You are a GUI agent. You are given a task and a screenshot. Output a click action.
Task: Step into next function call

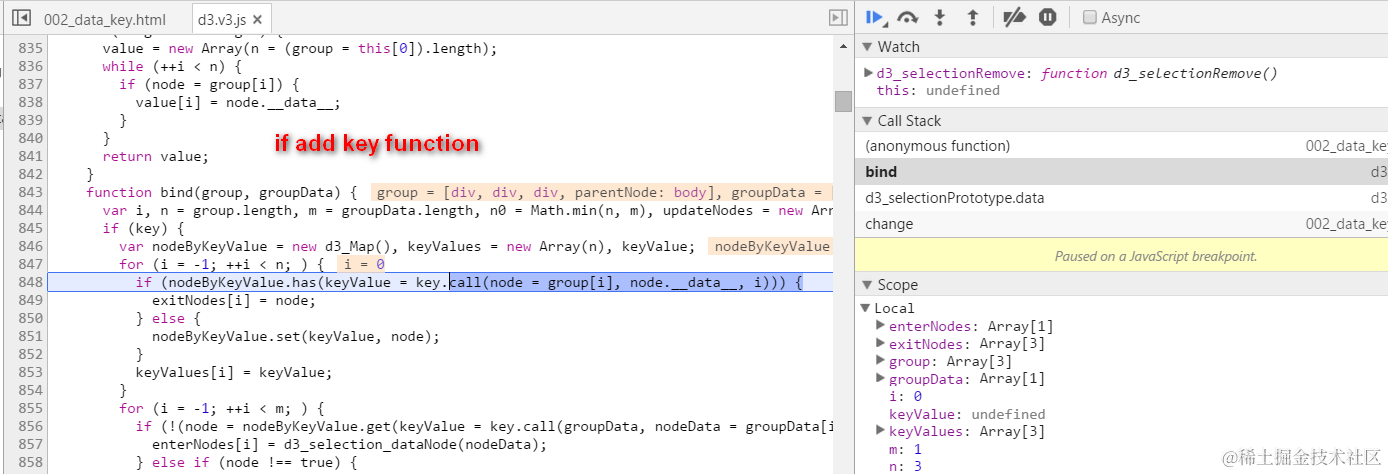pos(940,17)
